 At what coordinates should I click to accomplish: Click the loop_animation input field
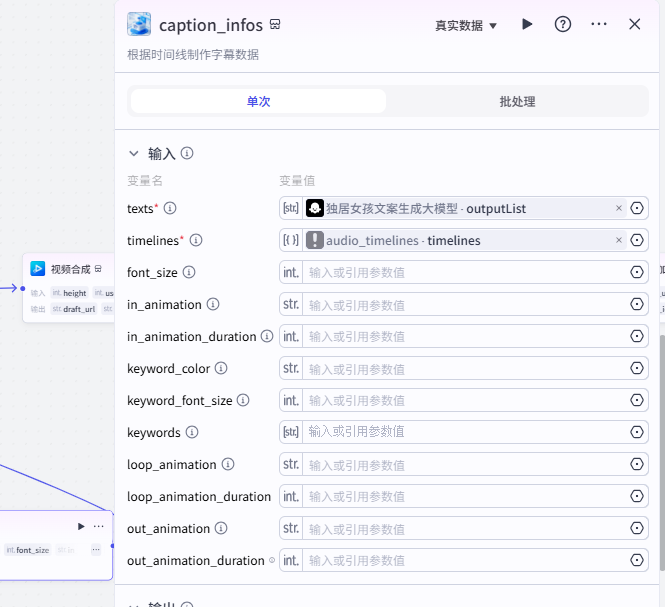tap(464, 464)
